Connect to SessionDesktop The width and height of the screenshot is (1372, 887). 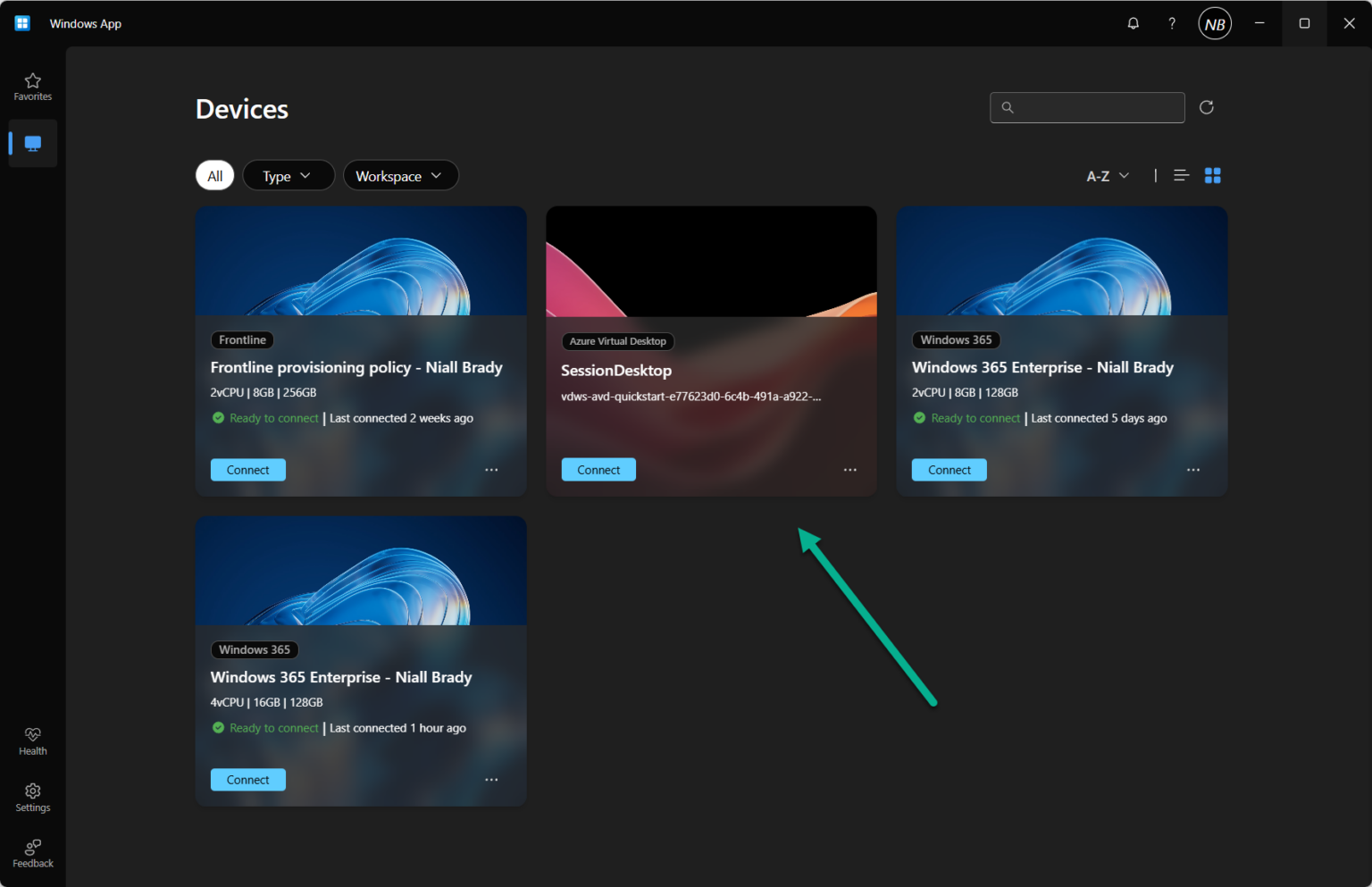click(x=598, y=469)
